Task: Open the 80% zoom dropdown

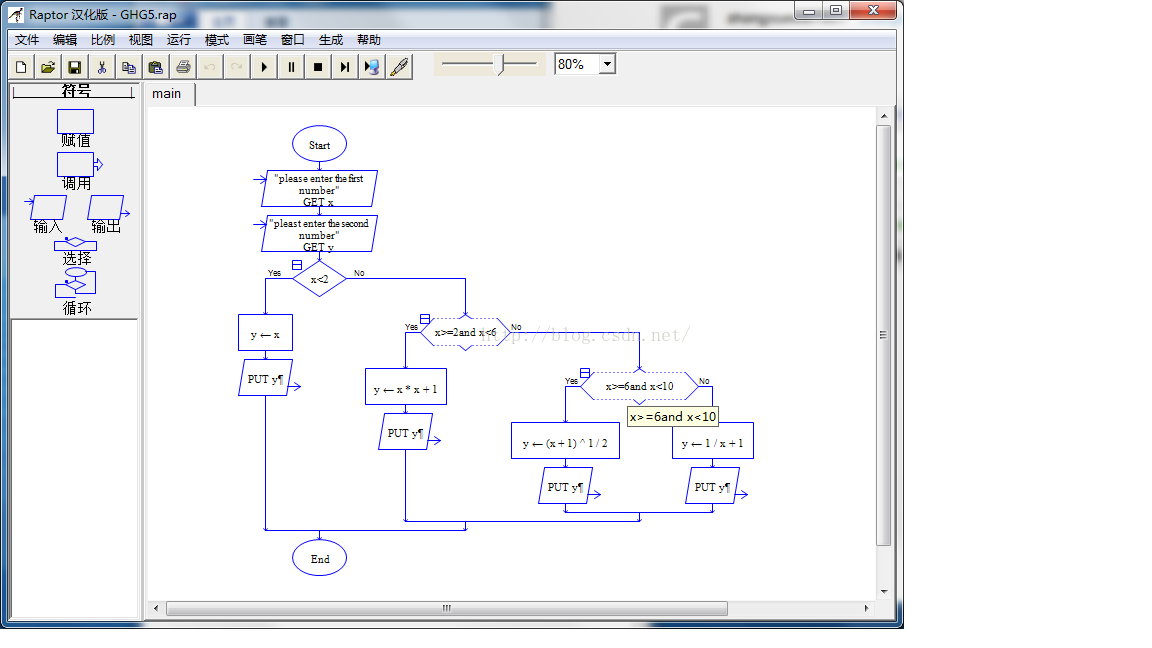Action: coord(608,65)
